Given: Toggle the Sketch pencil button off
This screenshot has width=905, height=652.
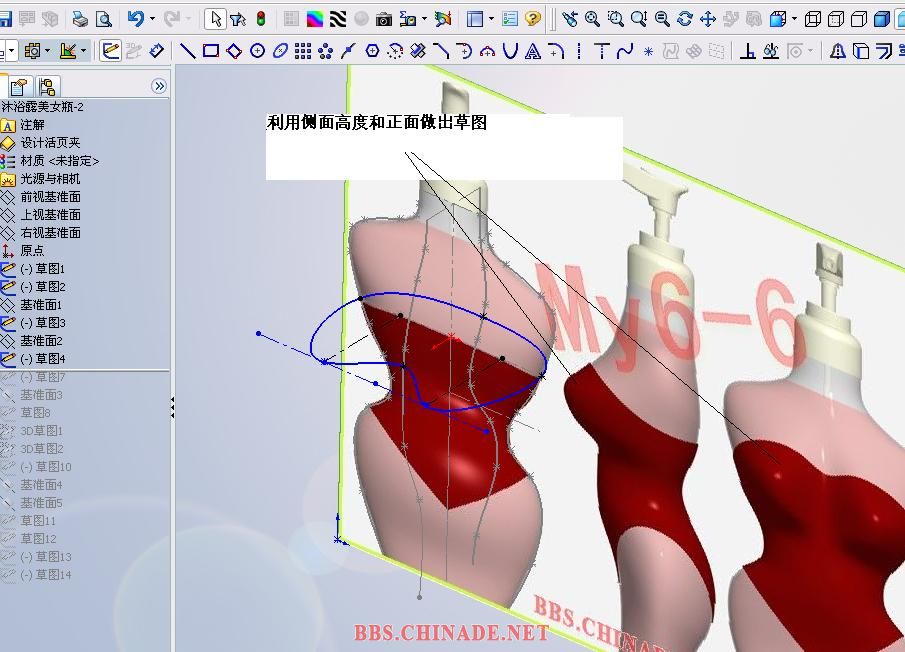Looking at the screenshot, I should [x=110, y=51].
